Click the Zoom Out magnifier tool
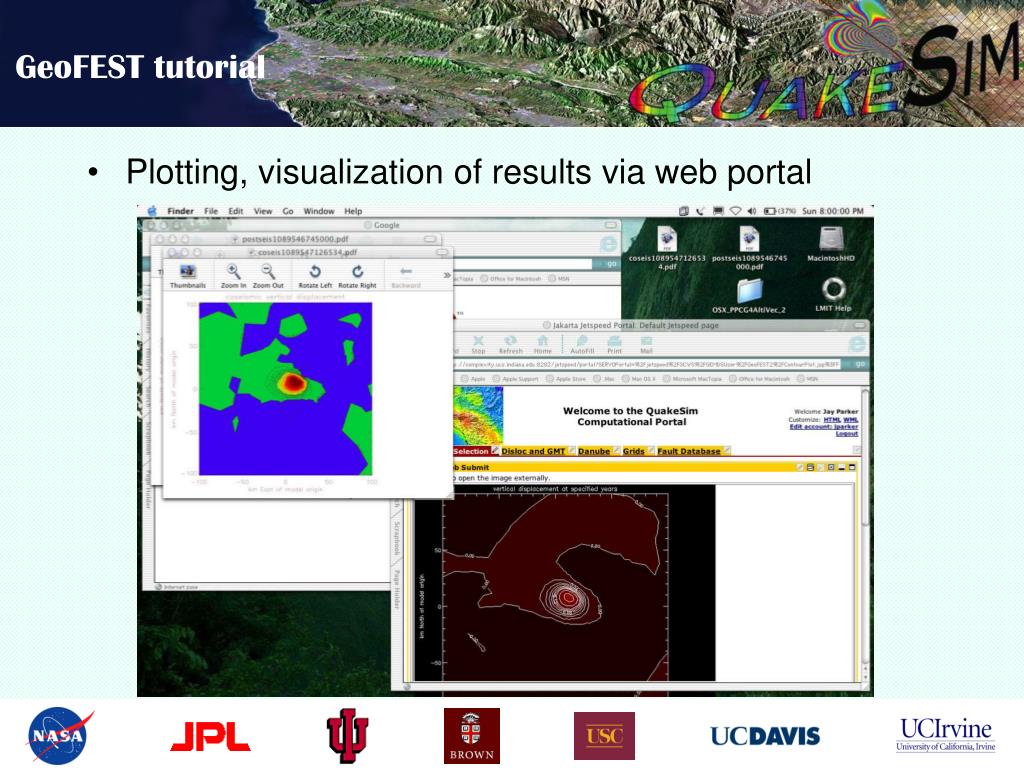Image resolution: width=1024 pixels, height=768 pixels. click(x=268, y=276)
